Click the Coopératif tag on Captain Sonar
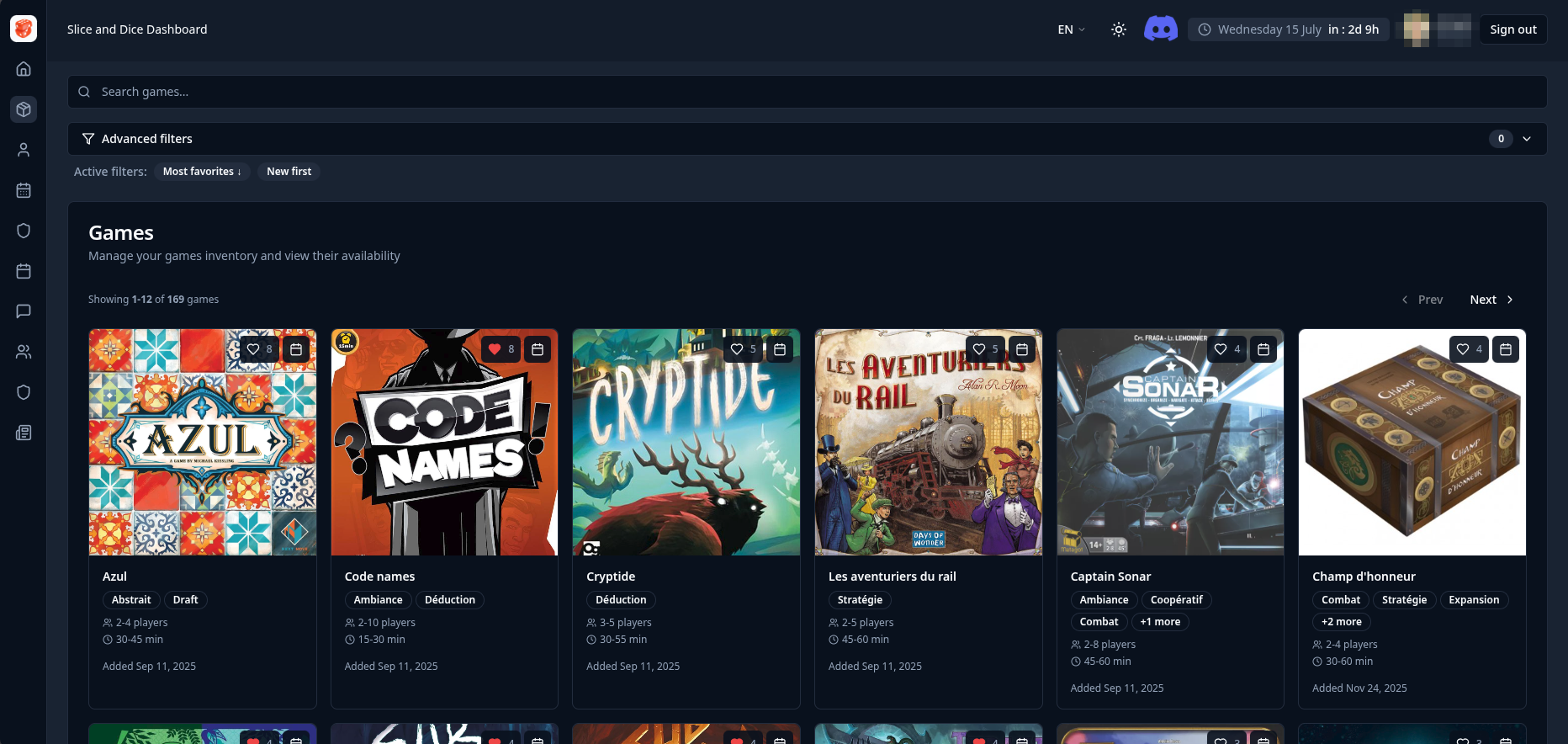This screenshot has height=744, width=1568. coord(1176,600)
